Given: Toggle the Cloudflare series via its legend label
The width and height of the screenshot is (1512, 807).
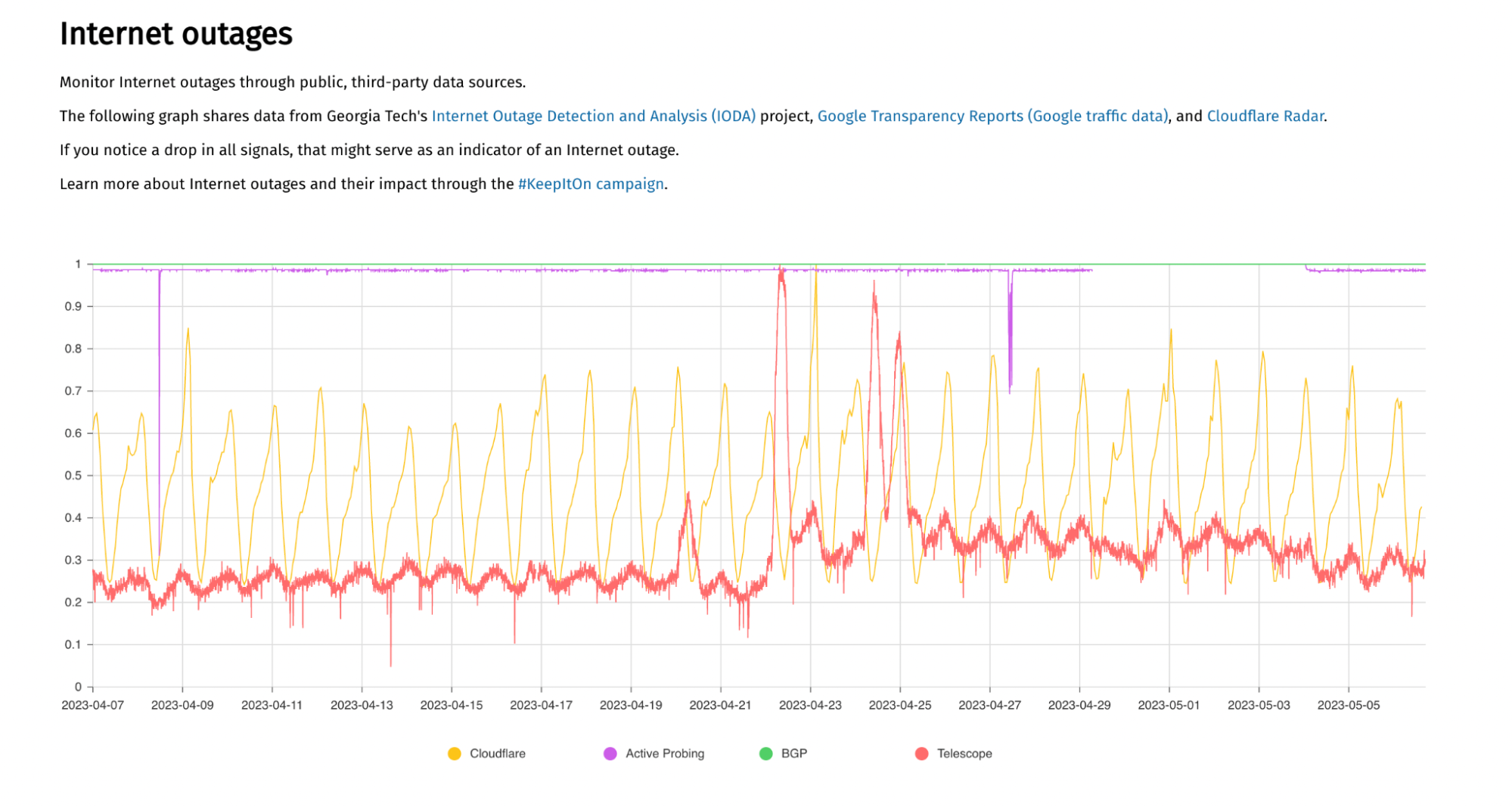Looking at the screenshot, I should click(497, 753).
